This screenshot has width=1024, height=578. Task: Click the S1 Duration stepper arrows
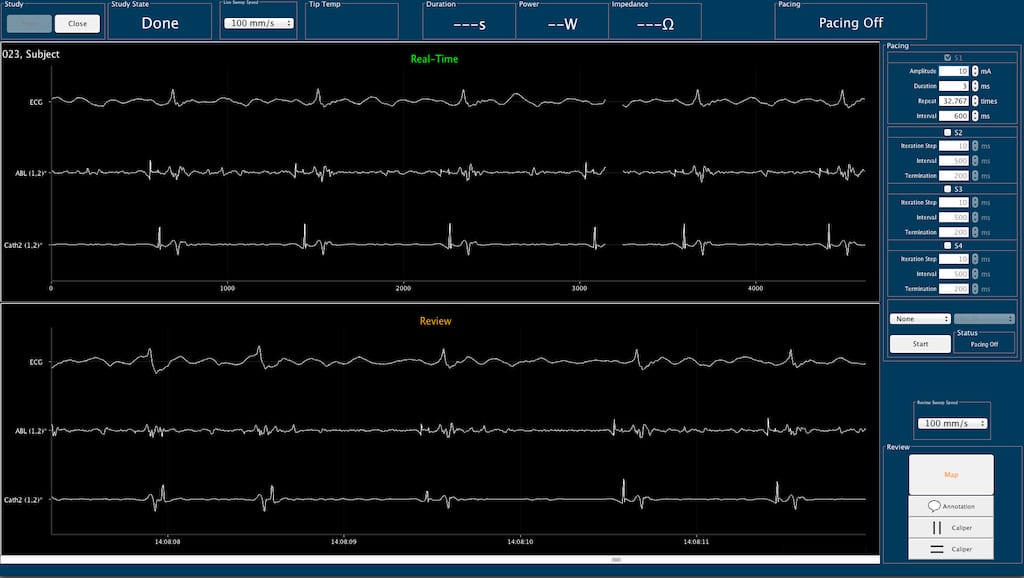[x=975, y=86]
